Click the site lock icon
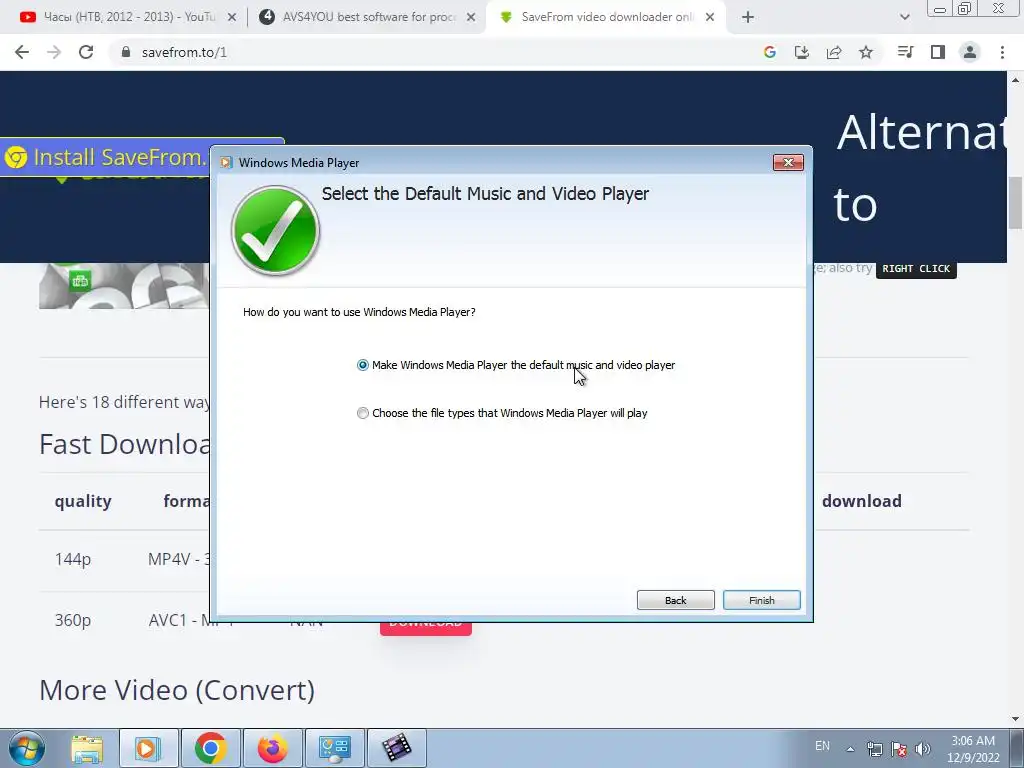Viewport: 1024px width, 768px height. [x=126, y=52]
